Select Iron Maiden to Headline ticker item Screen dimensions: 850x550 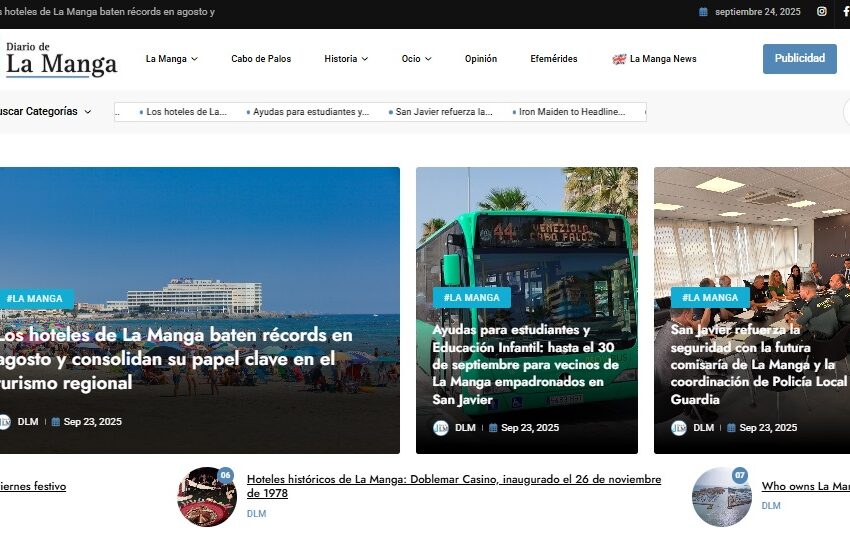pyautogui.click(x=571, y=112)
